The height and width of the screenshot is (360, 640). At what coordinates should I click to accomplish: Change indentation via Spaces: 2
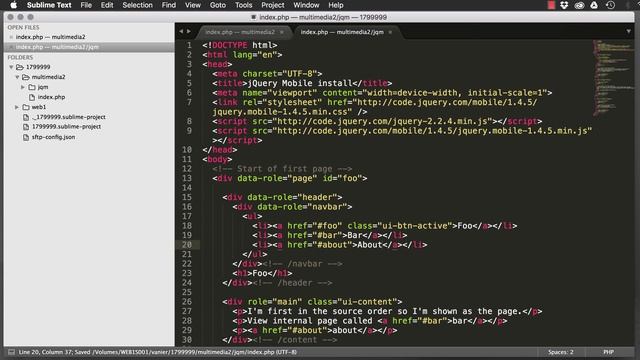coord(560,352)
